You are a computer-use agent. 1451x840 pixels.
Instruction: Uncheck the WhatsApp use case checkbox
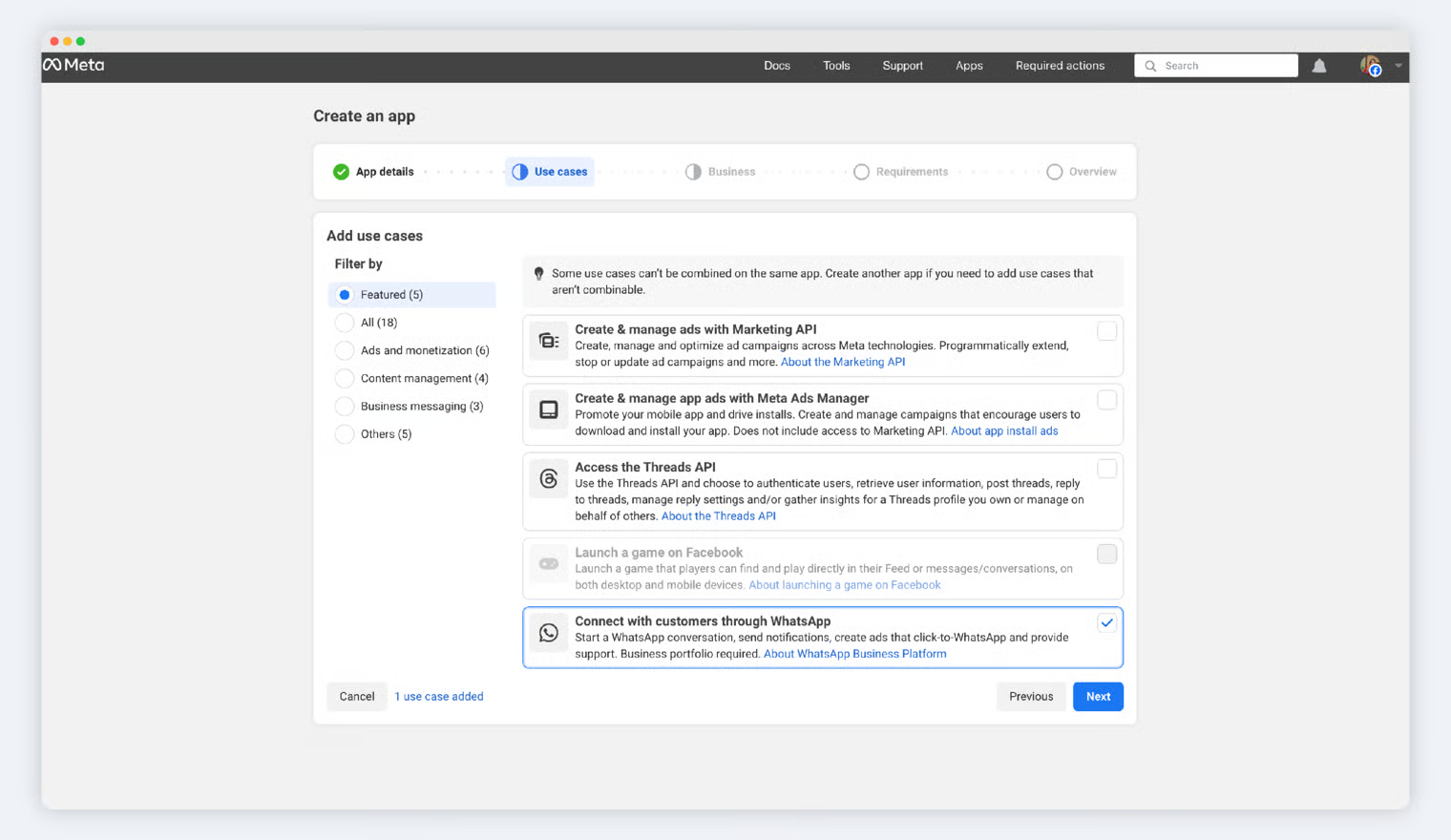coord(1106,623)
